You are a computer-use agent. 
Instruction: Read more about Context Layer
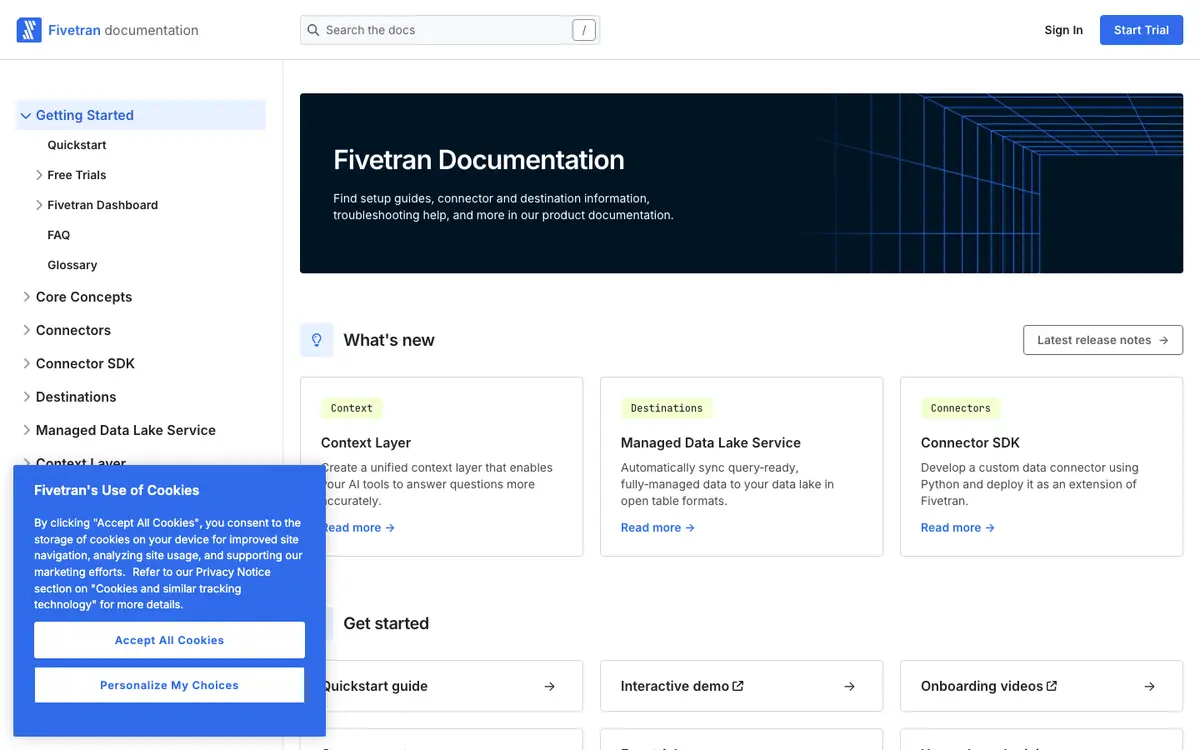coord(358,528)
